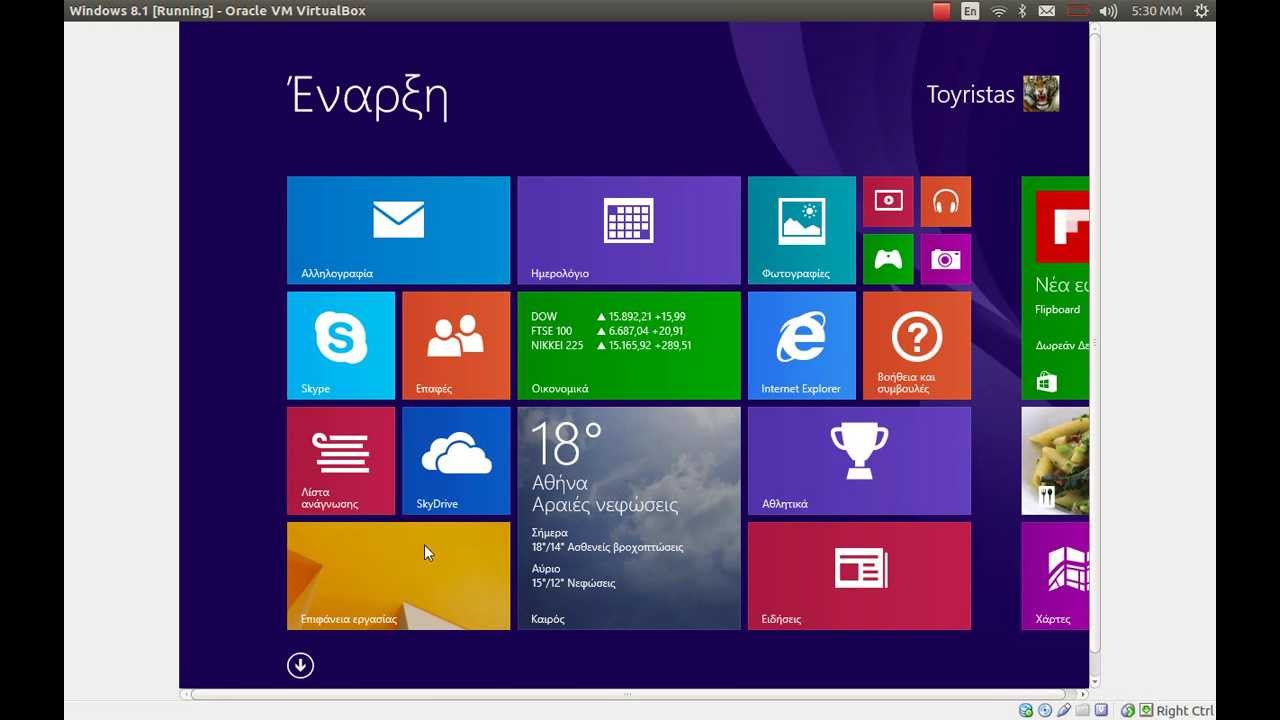Viewport: 1280px width, 720px height.
Task: Open the 5:30 MM clock menu
Action: [x=1157, y=11]
